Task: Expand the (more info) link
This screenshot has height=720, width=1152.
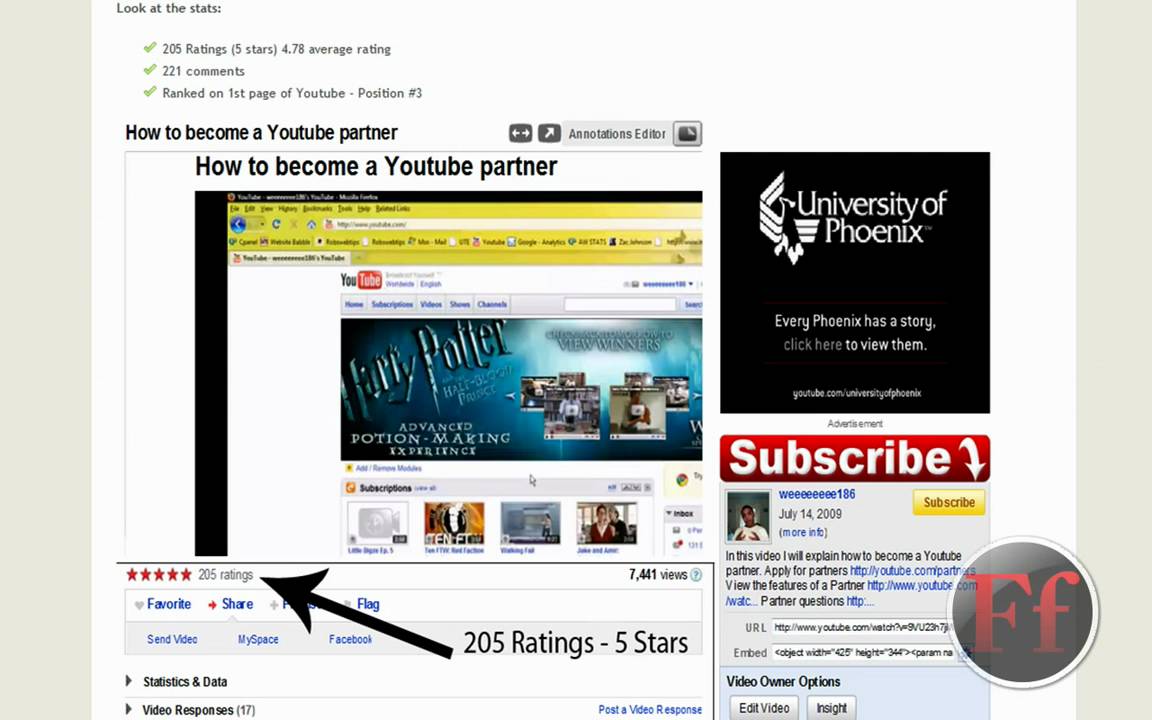Action: pos(803,532)
